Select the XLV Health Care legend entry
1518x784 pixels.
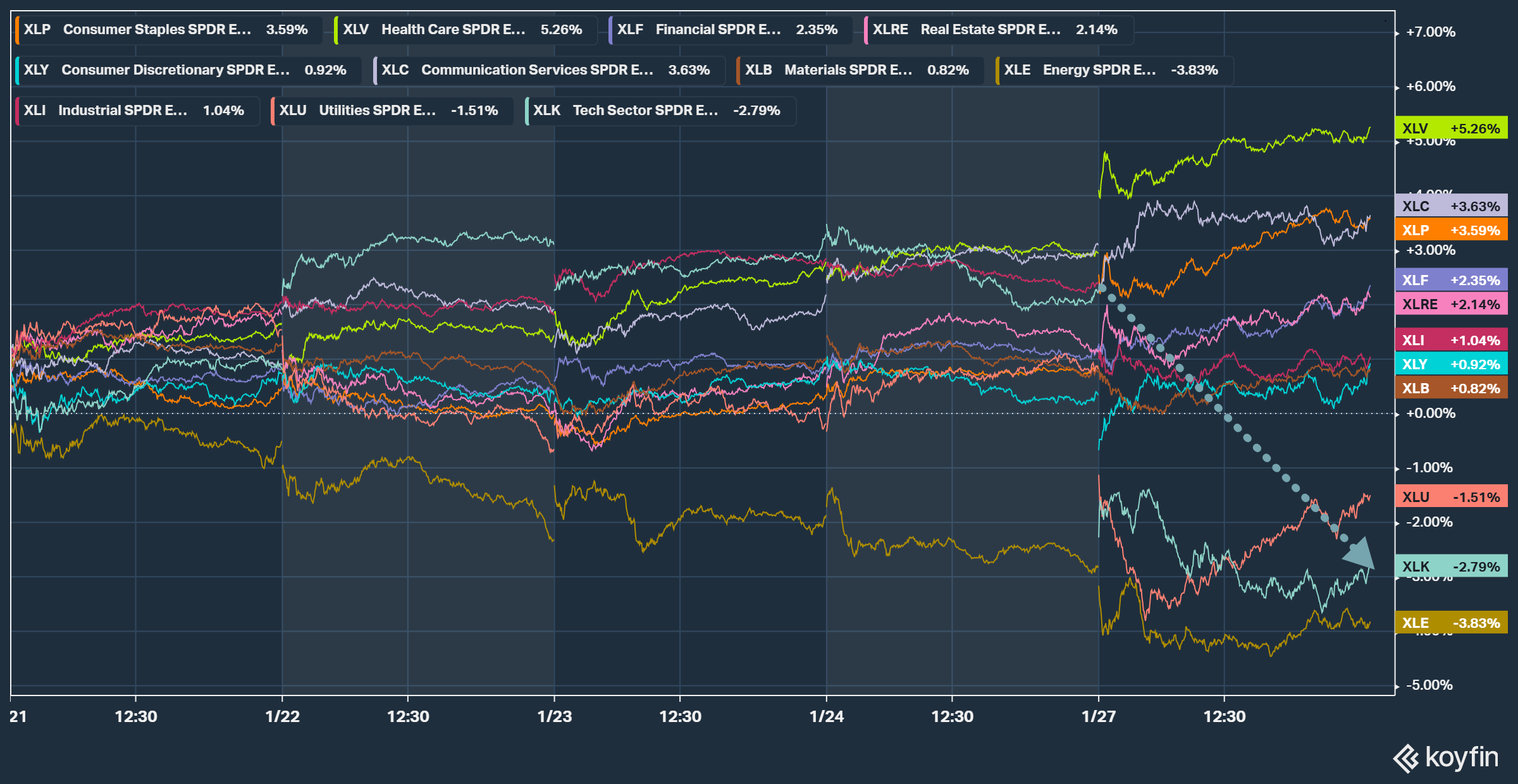point(466,30)
